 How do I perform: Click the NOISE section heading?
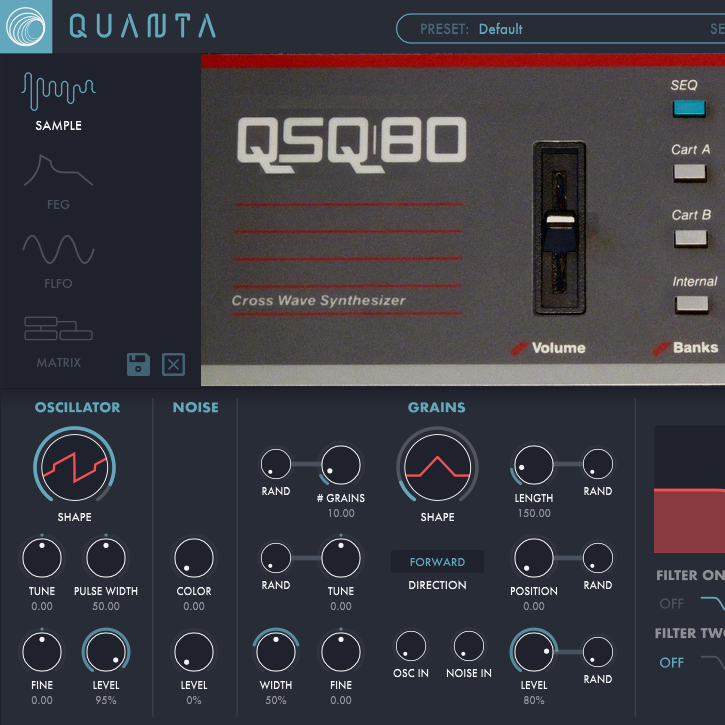196,407
